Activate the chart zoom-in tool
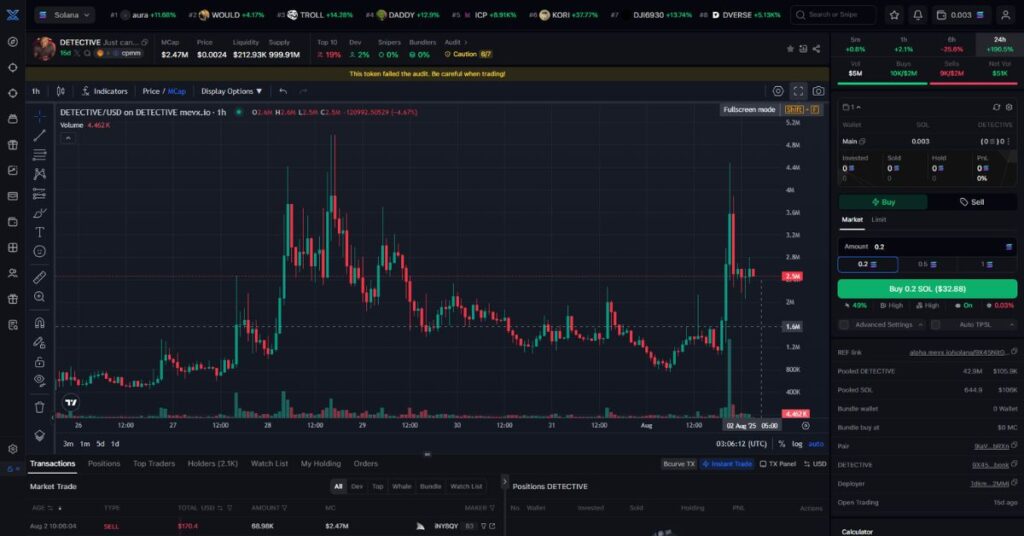 40,297
